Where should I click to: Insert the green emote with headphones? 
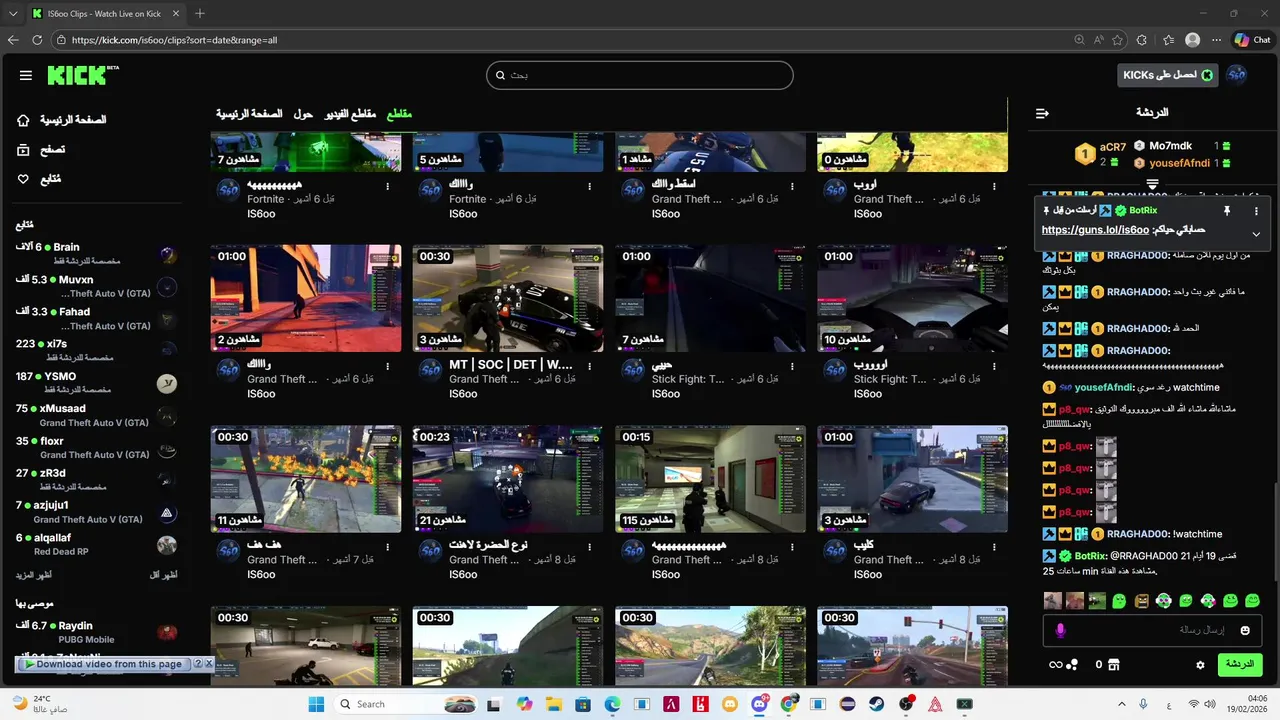coord(1164,601)
